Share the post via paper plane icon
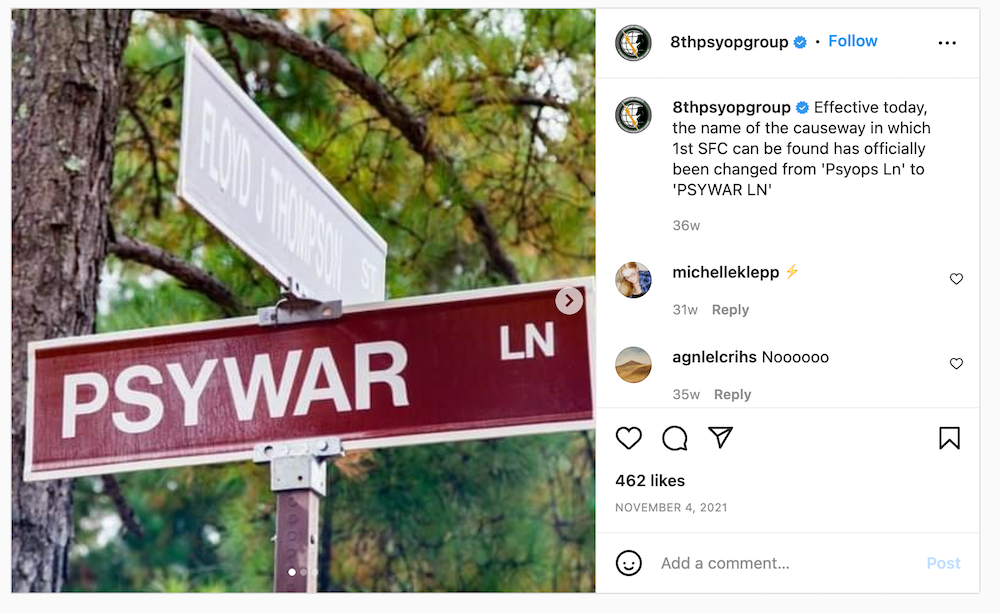 [720, 437]
